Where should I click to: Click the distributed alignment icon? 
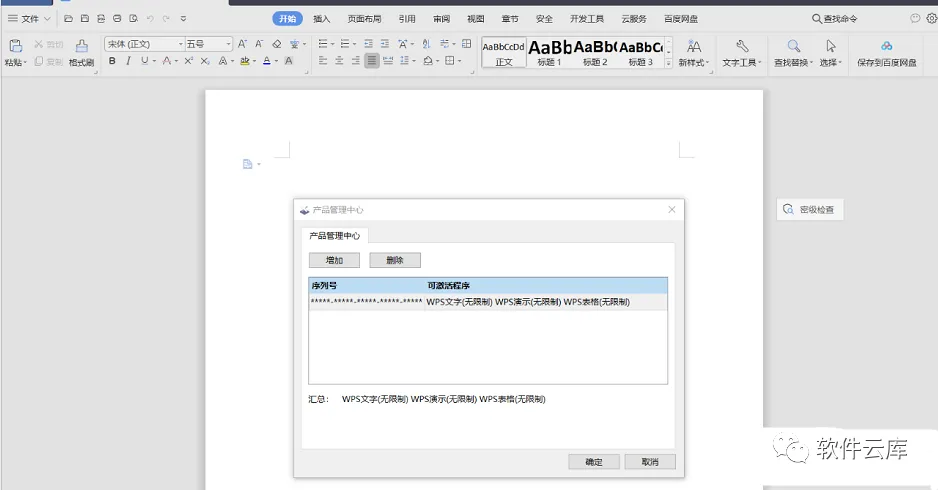388,60
